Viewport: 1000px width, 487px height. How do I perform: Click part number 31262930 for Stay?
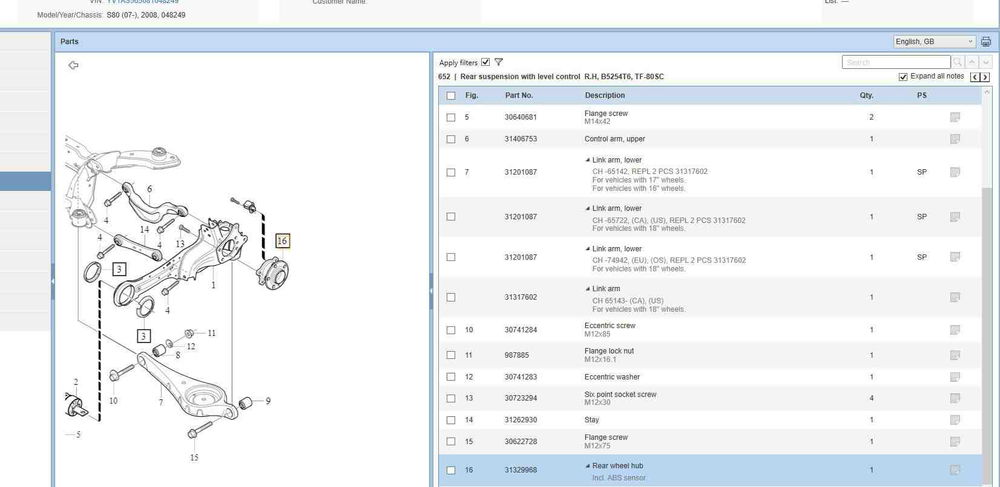(520, 420)
